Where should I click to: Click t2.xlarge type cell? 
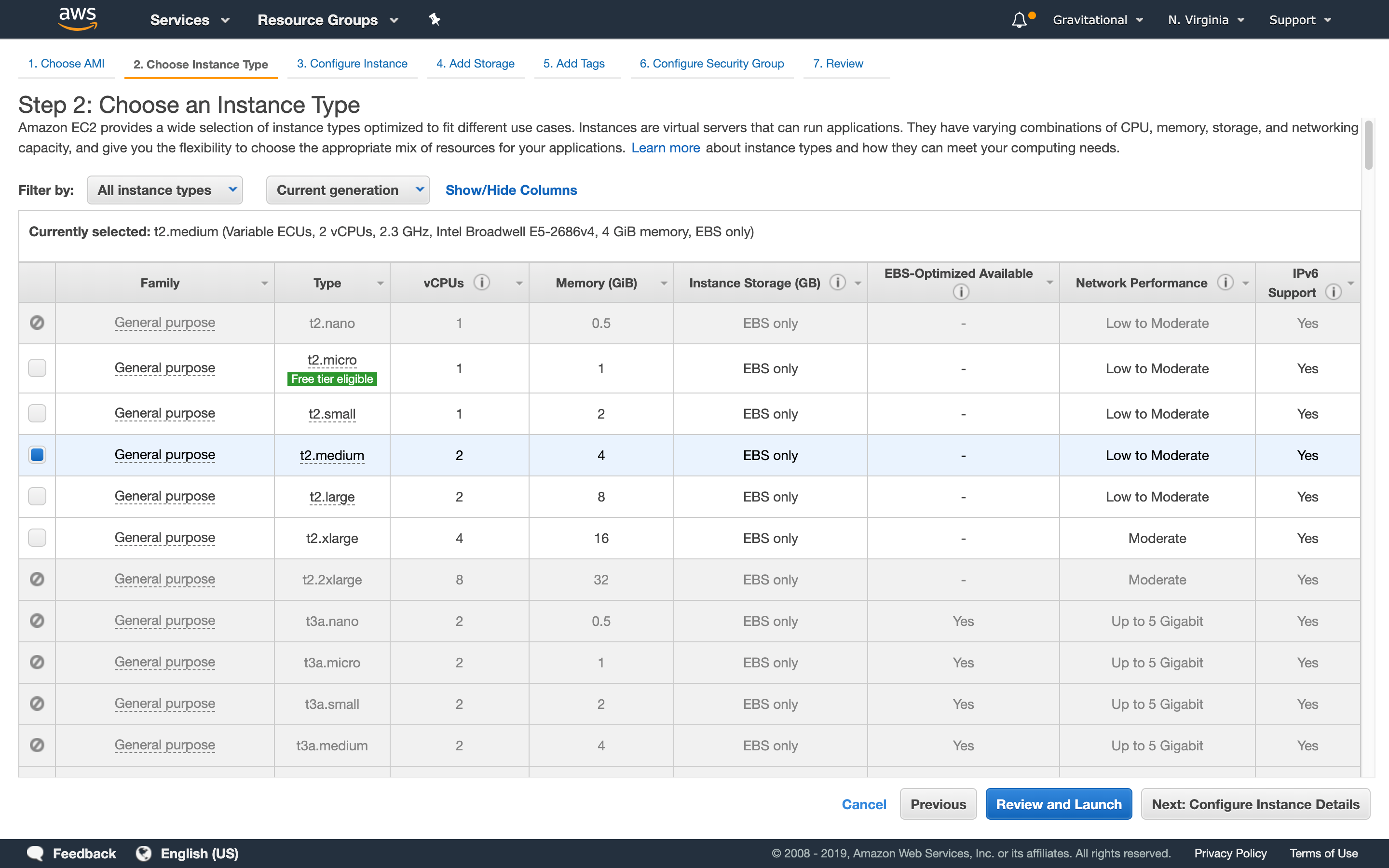(332, 538)
